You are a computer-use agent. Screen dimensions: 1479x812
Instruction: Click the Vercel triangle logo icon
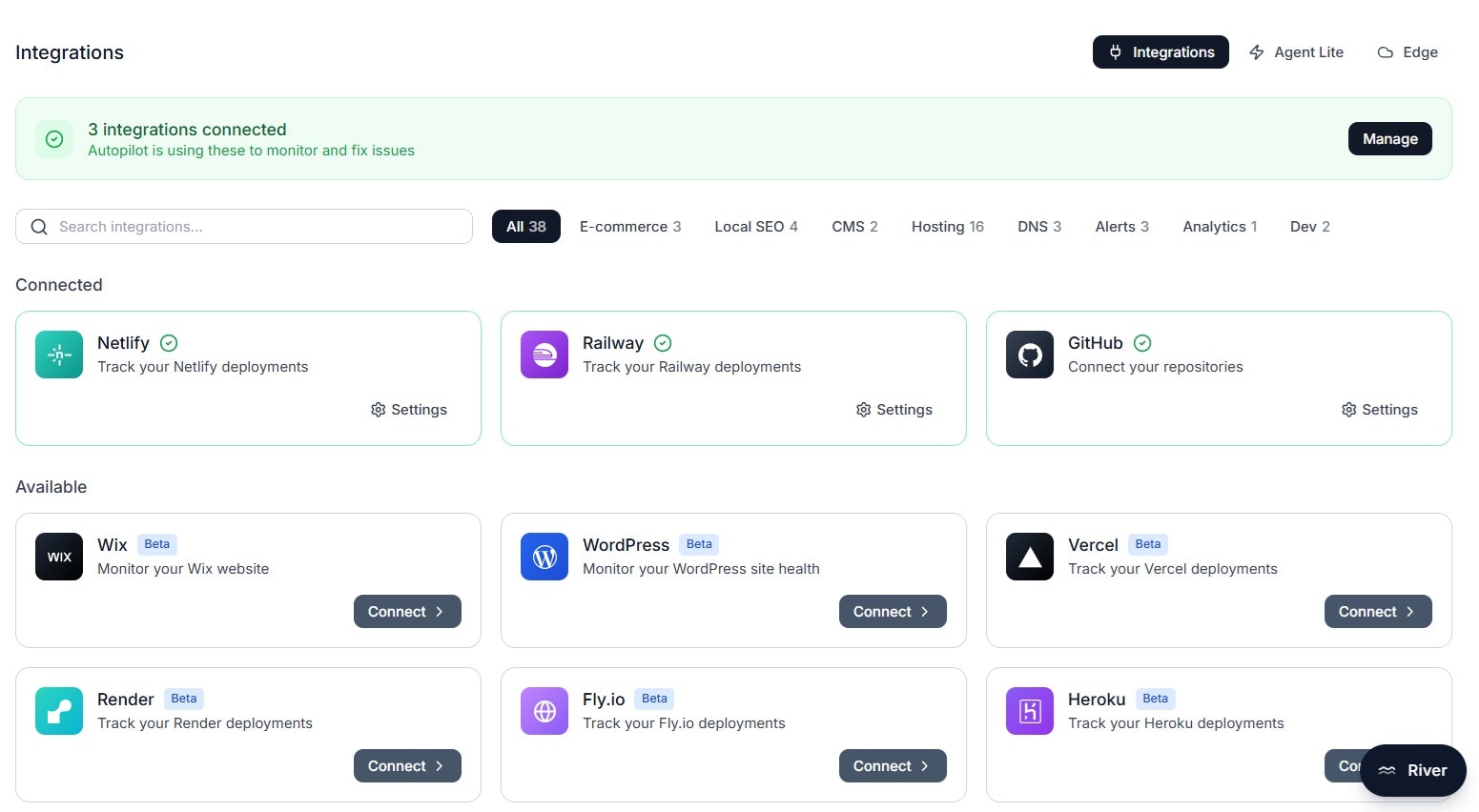point(1030,557)
